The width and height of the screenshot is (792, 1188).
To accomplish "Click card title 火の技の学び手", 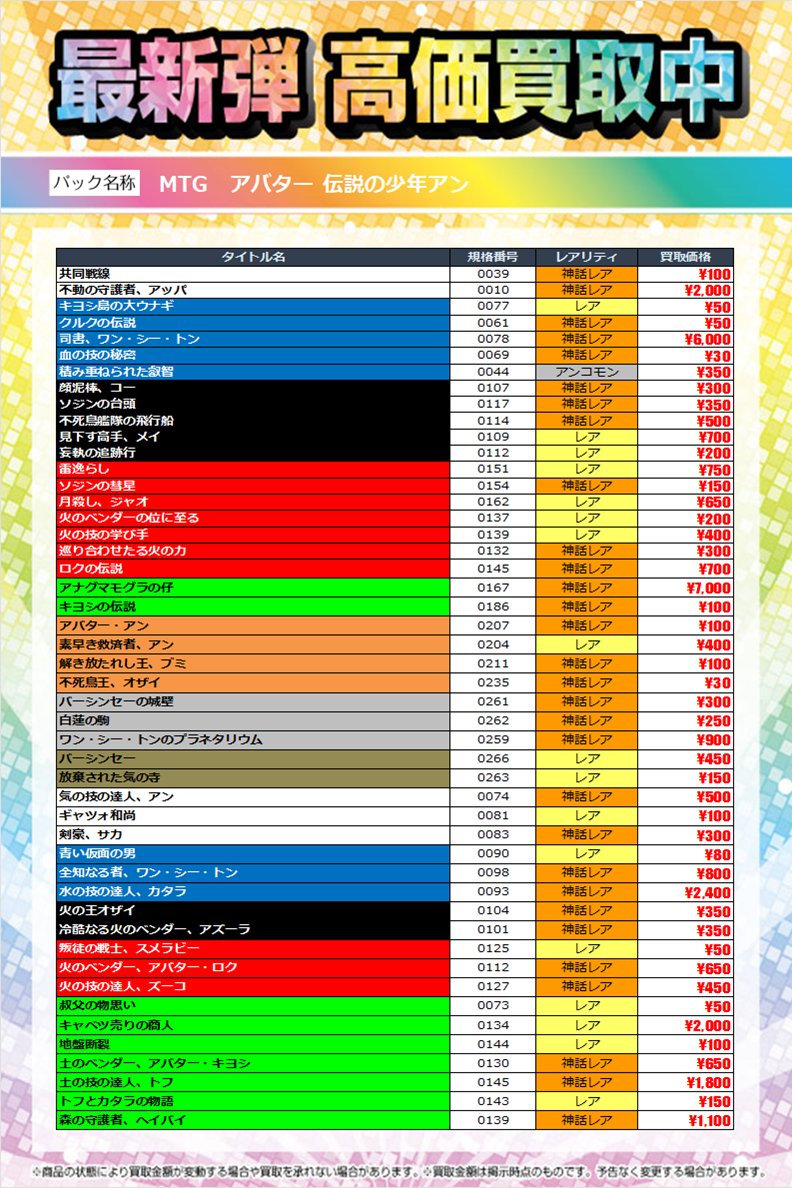I will pyautogui.click(x=104, y=534).
